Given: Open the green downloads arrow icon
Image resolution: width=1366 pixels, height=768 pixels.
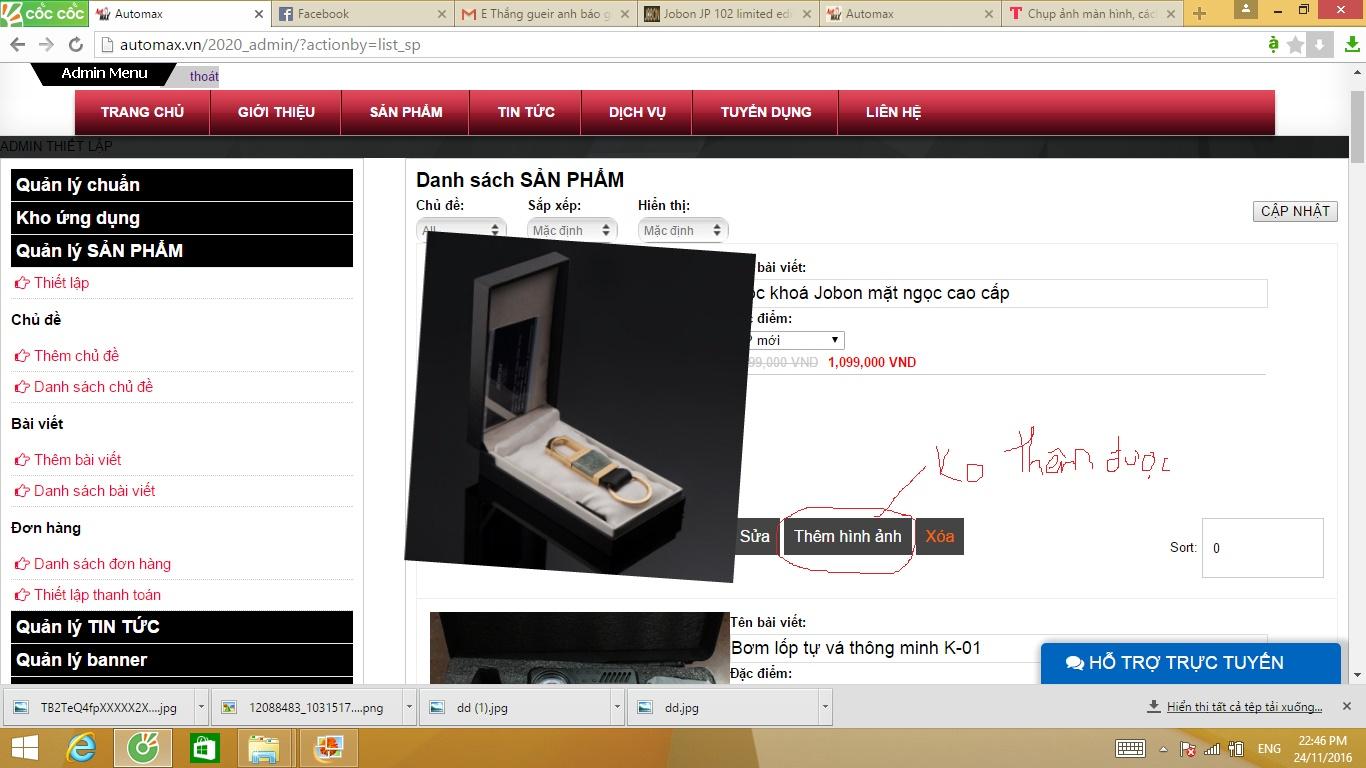Looking at the screenshot, I should tap(1351, 45).
